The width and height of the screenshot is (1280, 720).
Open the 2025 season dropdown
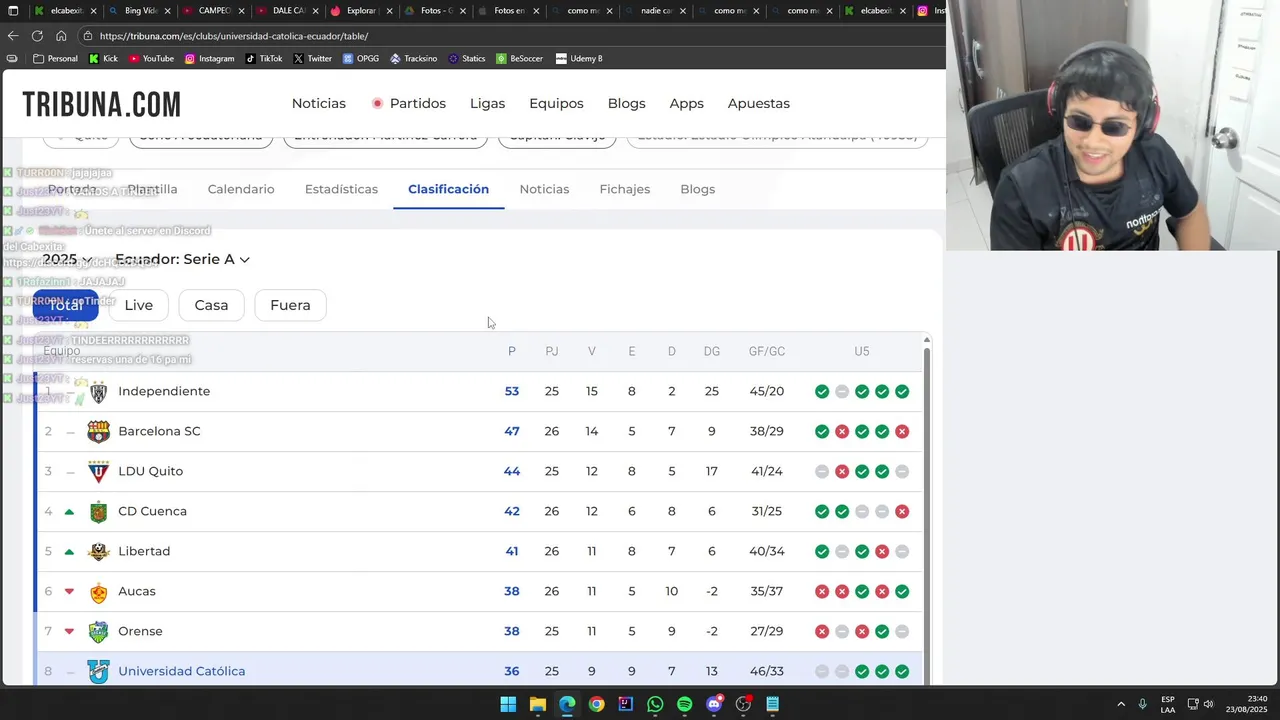pos(67,259)
